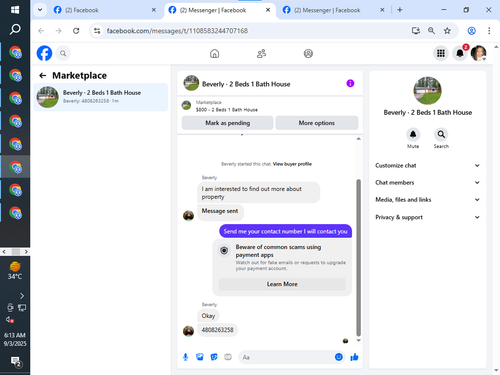Choose a sticker from the sticker icon
The image size is (500, 375).
214,357
